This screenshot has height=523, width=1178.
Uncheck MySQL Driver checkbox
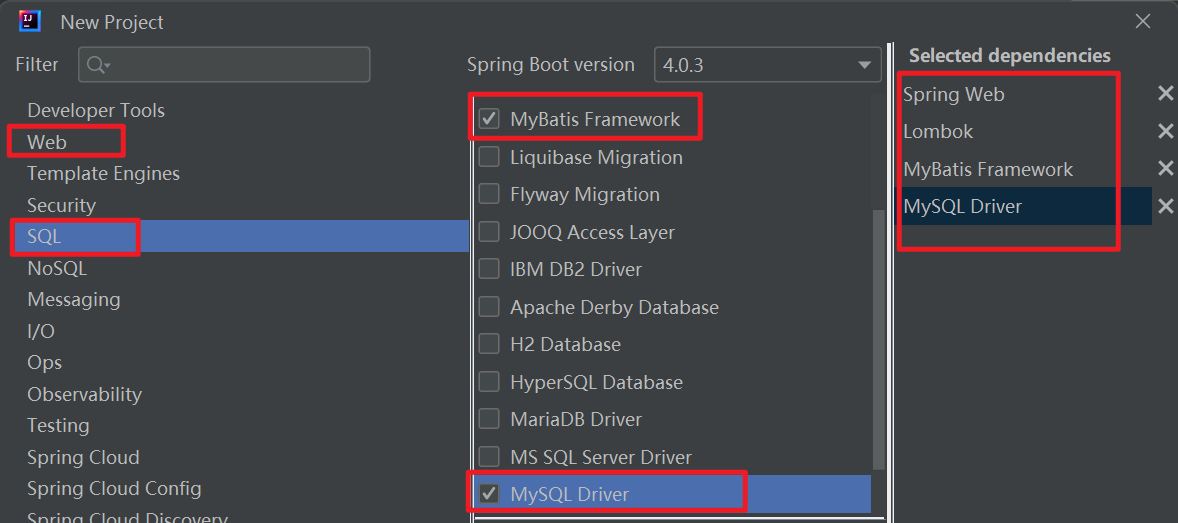tap(489, 494)
